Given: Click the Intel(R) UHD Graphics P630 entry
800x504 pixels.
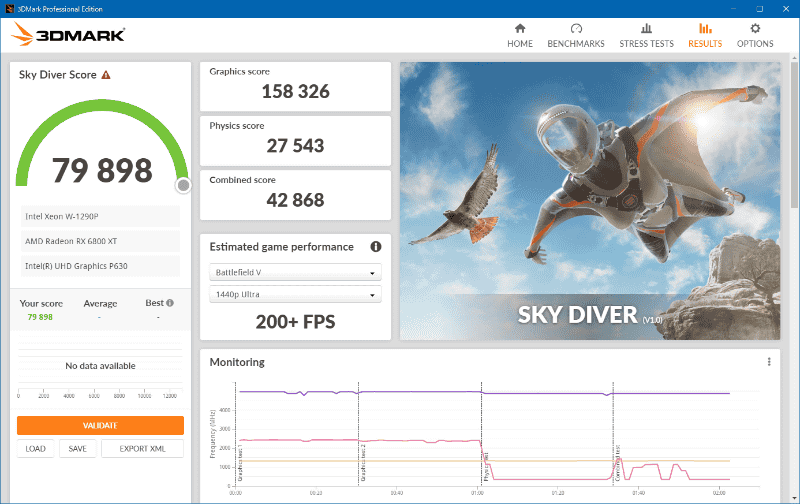Looking at the screenshot, I should tap(100, 266).
